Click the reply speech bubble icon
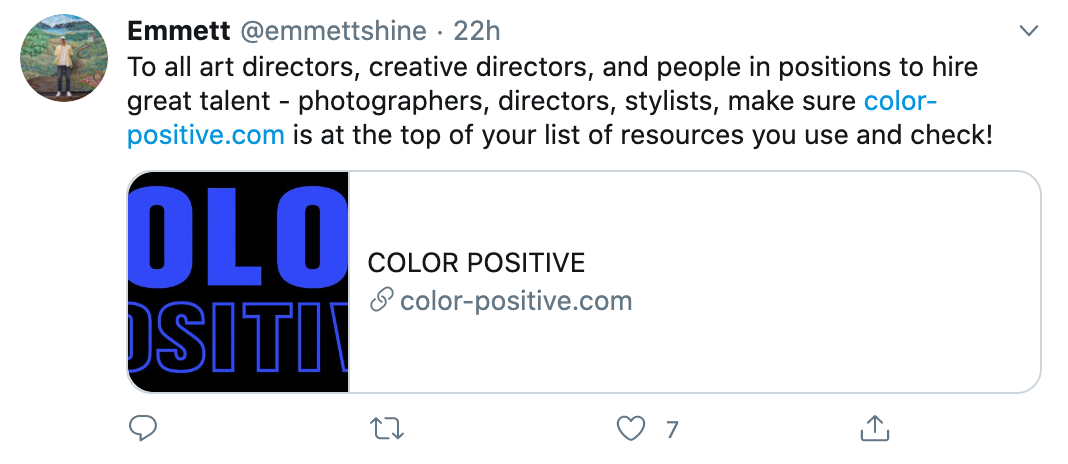The width and height of the screenshot is (1068, 464). [x=143, y=429]
